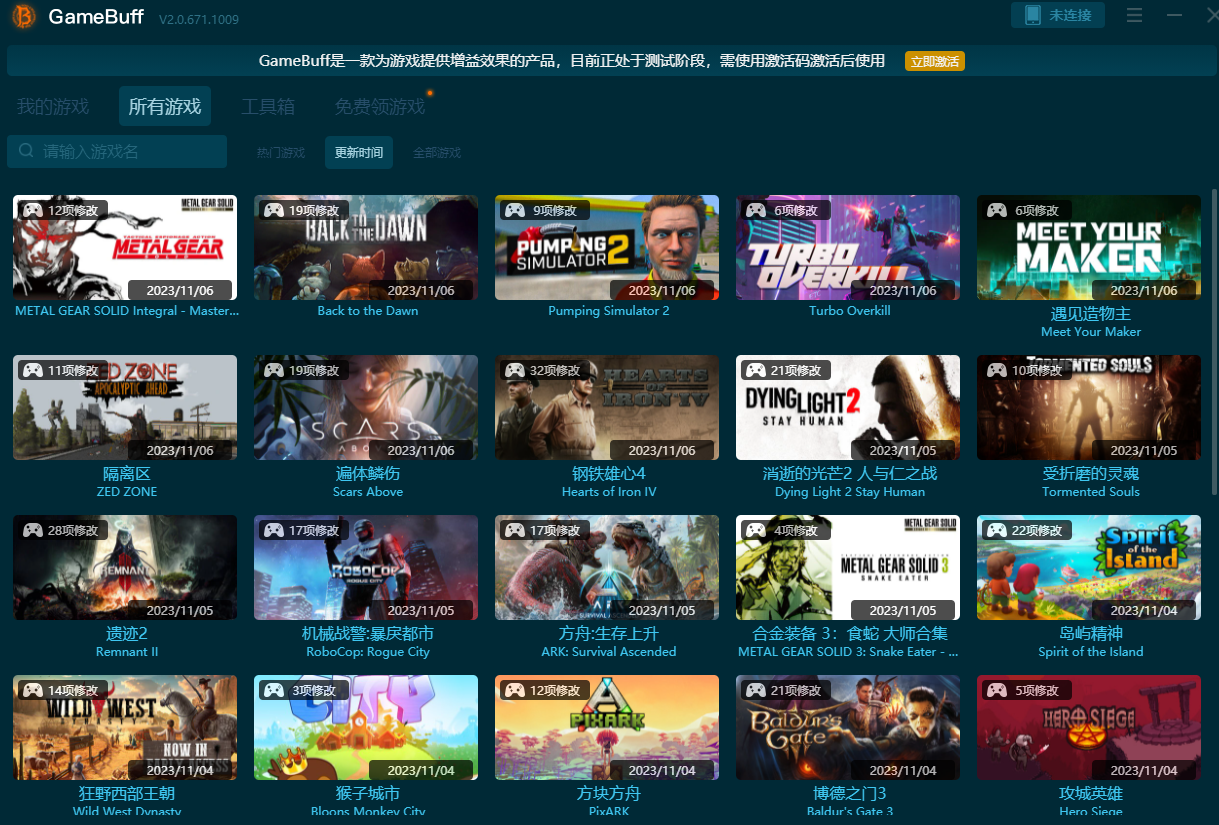Click the controller icon on Scars Above card
This screenshot has height=825, width=1219.
273,370
